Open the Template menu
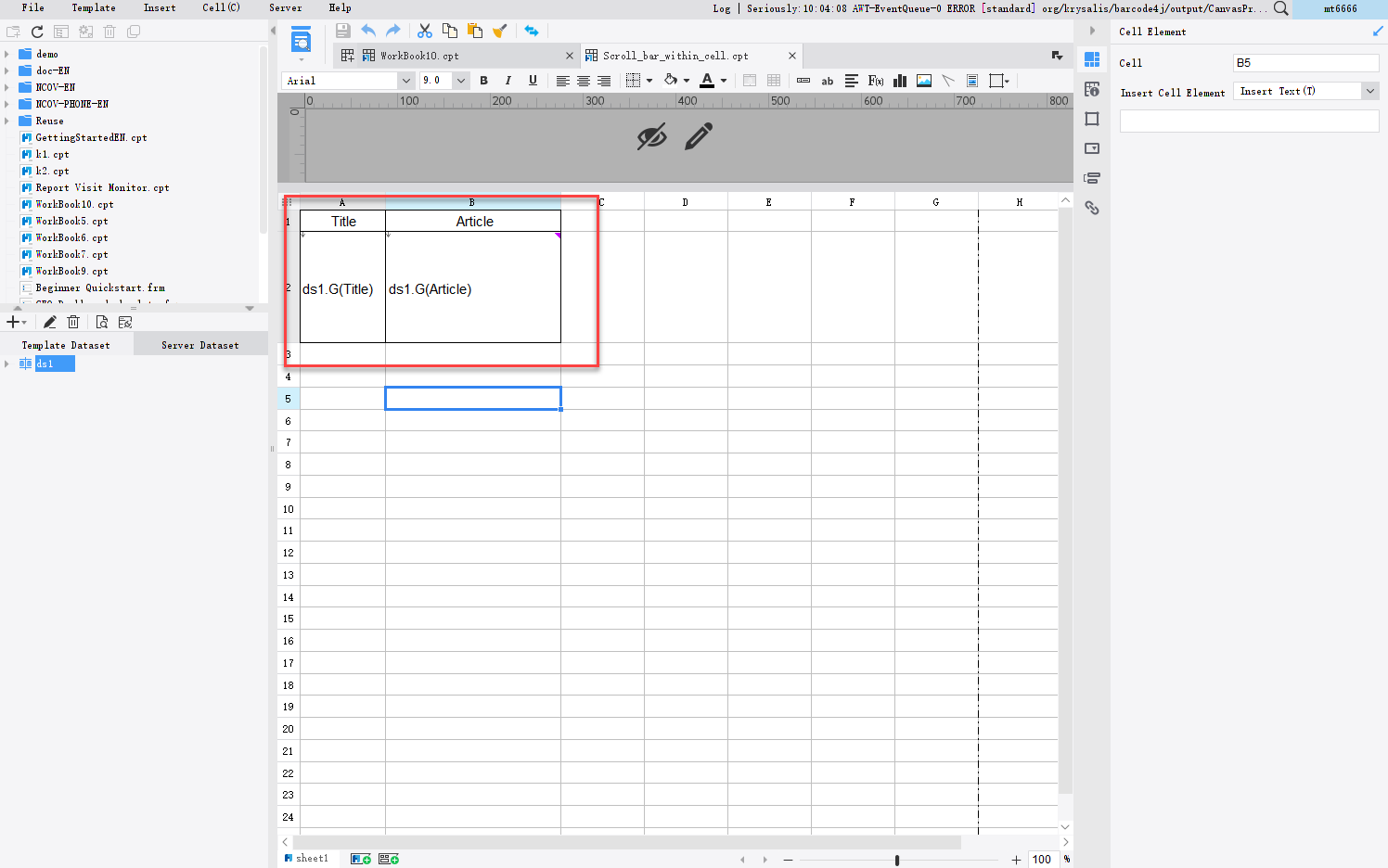 94,7
